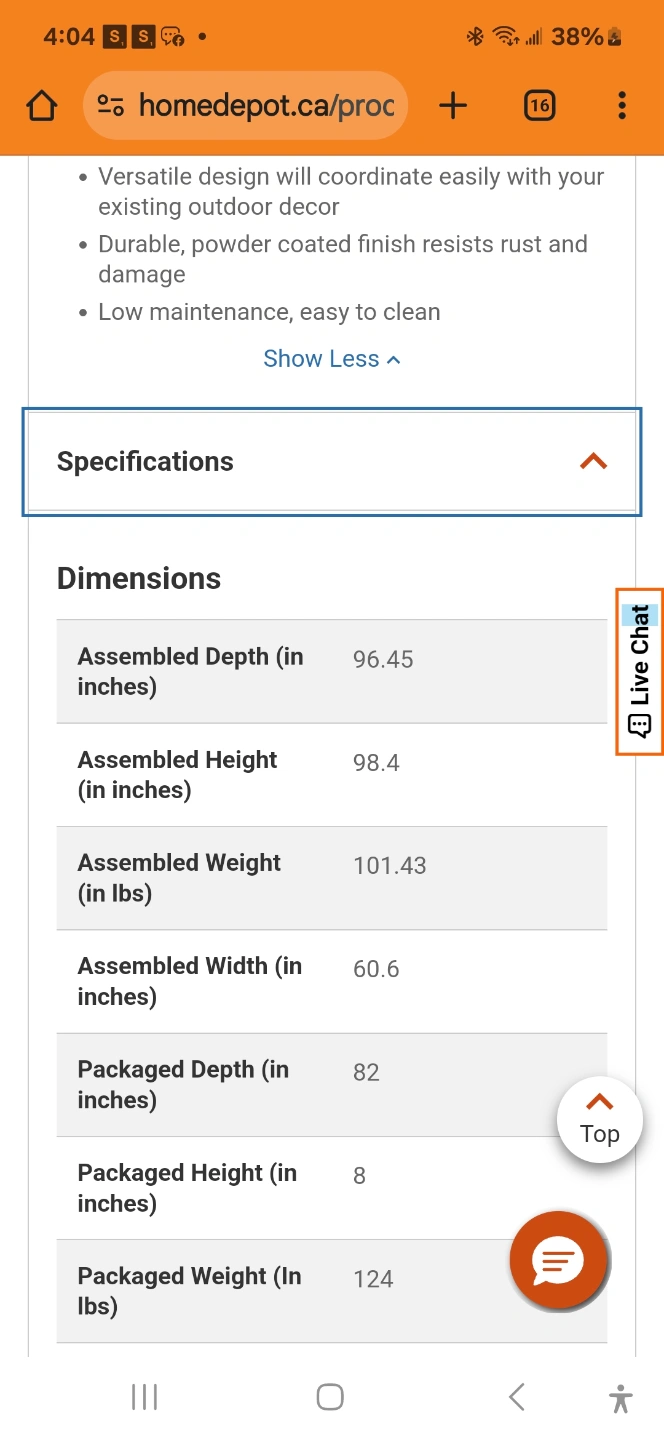Tap the browser home icon
664x1440 pixels.
(42, 106)
